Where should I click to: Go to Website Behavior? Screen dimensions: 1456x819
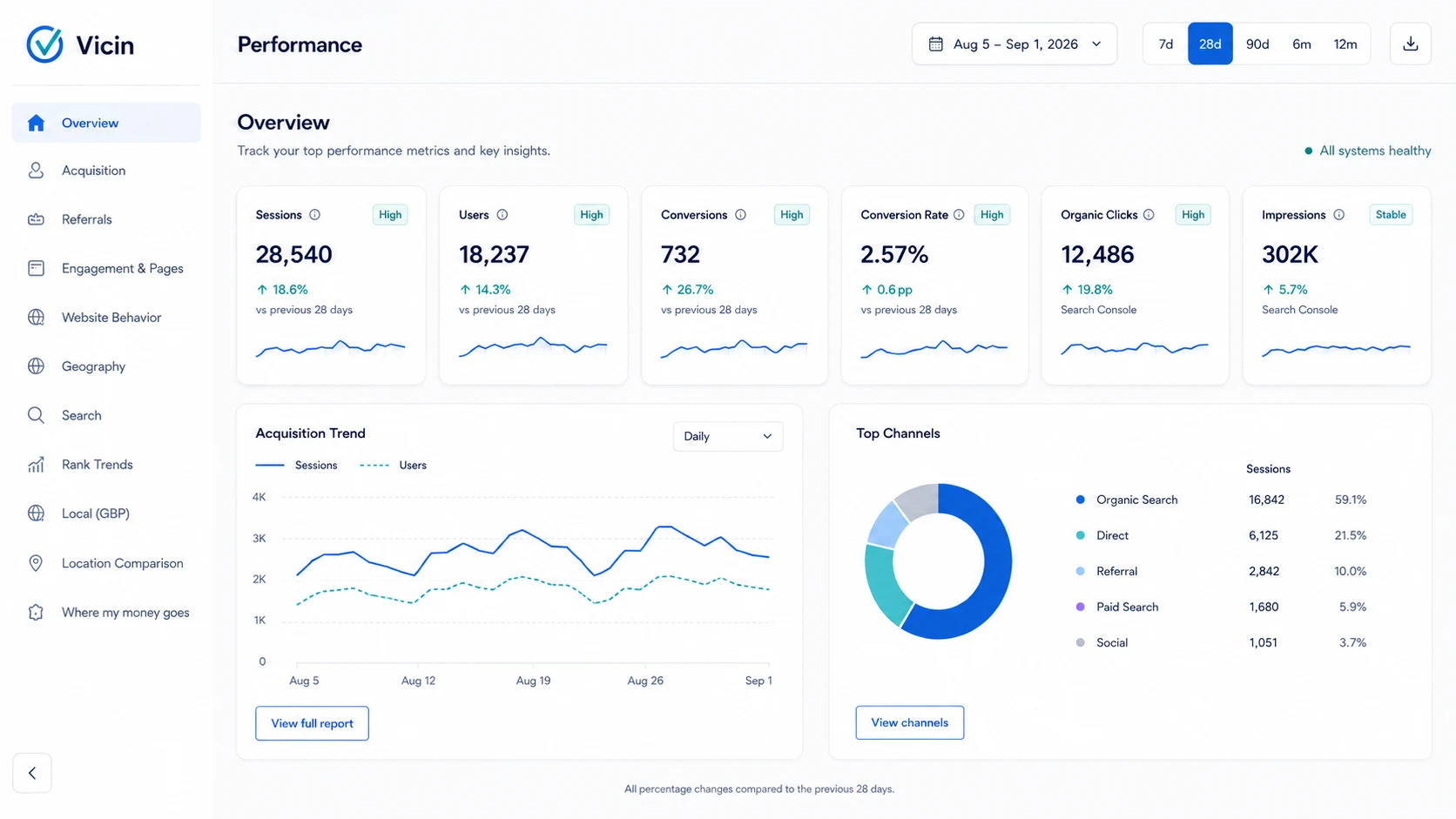(x=106, y=317)
